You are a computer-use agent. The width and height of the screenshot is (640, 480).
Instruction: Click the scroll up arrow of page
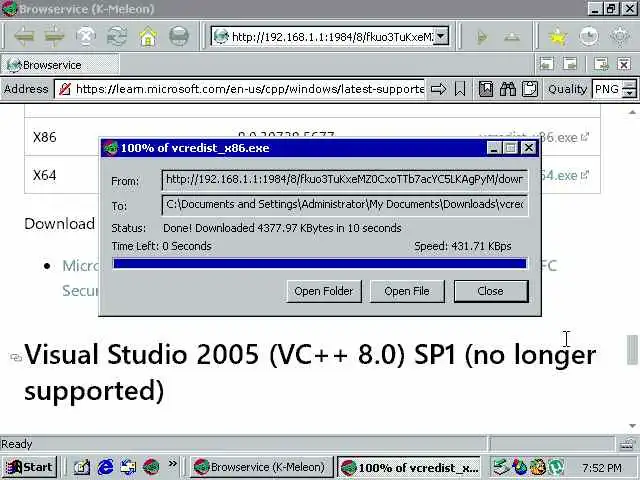click(632, 112)
